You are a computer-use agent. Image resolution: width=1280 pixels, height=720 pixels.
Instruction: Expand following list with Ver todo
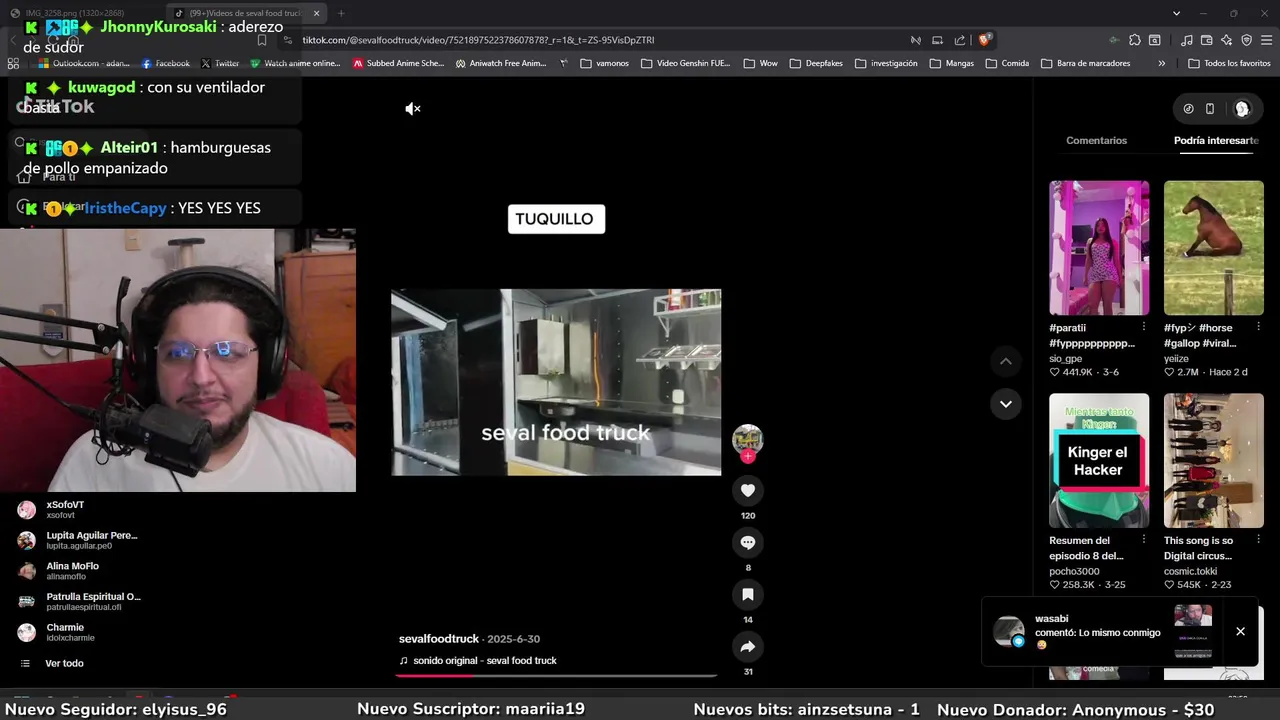[64, 663]
